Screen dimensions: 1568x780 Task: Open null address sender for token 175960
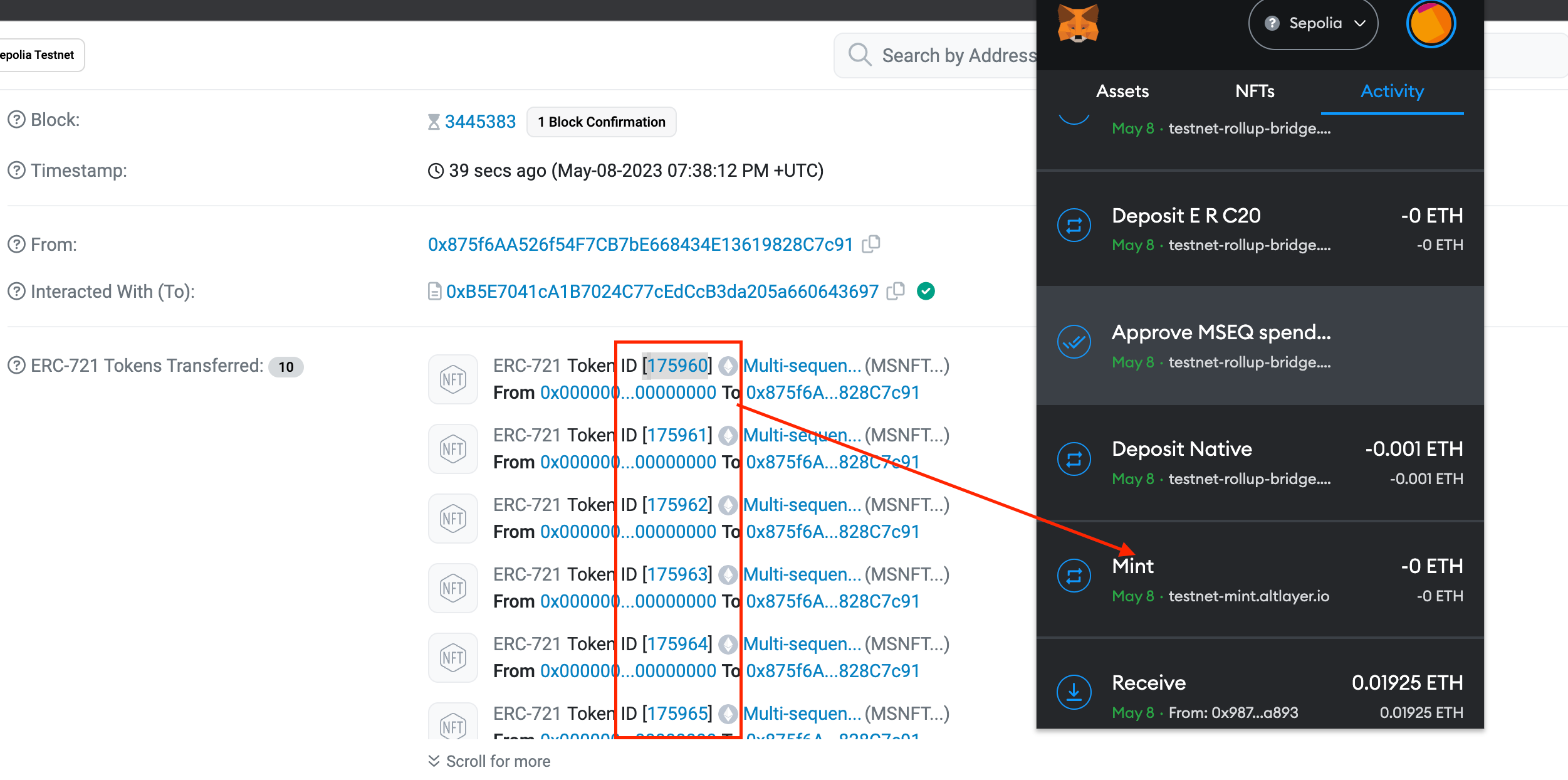pyautogui.click(x=628, y=393)
